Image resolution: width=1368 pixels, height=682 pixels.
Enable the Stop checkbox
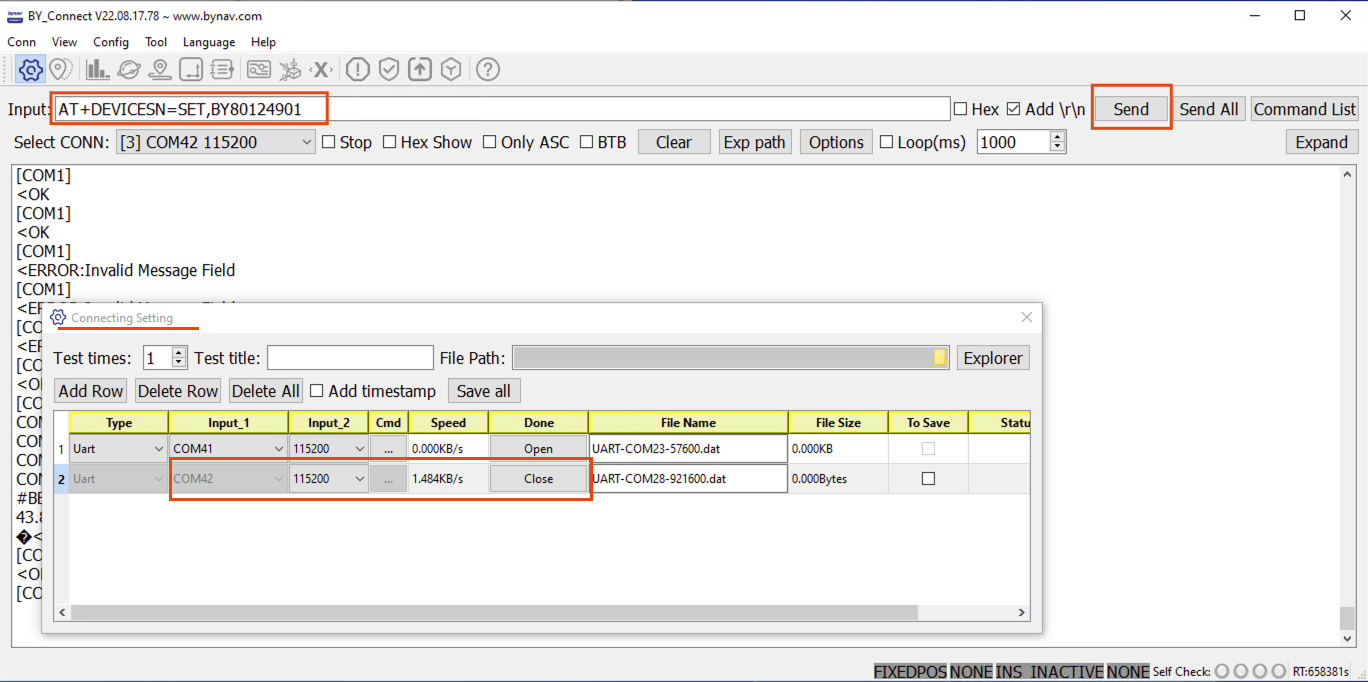coord(328,142)
